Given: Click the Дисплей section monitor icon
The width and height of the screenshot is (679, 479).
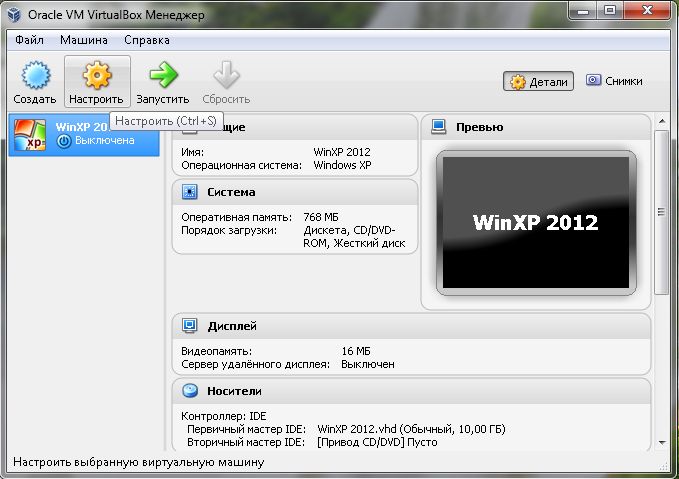Looking at the screenshot, I should 190,326.
